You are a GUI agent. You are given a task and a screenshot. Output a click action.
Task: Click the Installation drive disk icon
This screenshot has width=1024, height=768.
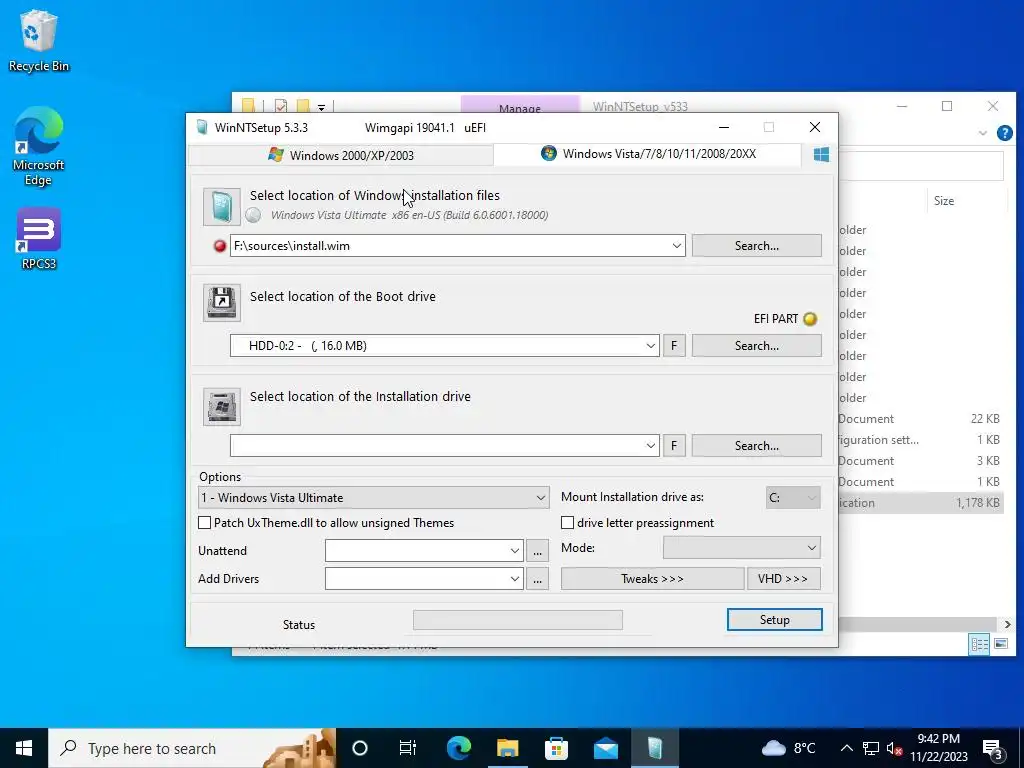pyautogui.click(x=221, y=407)
